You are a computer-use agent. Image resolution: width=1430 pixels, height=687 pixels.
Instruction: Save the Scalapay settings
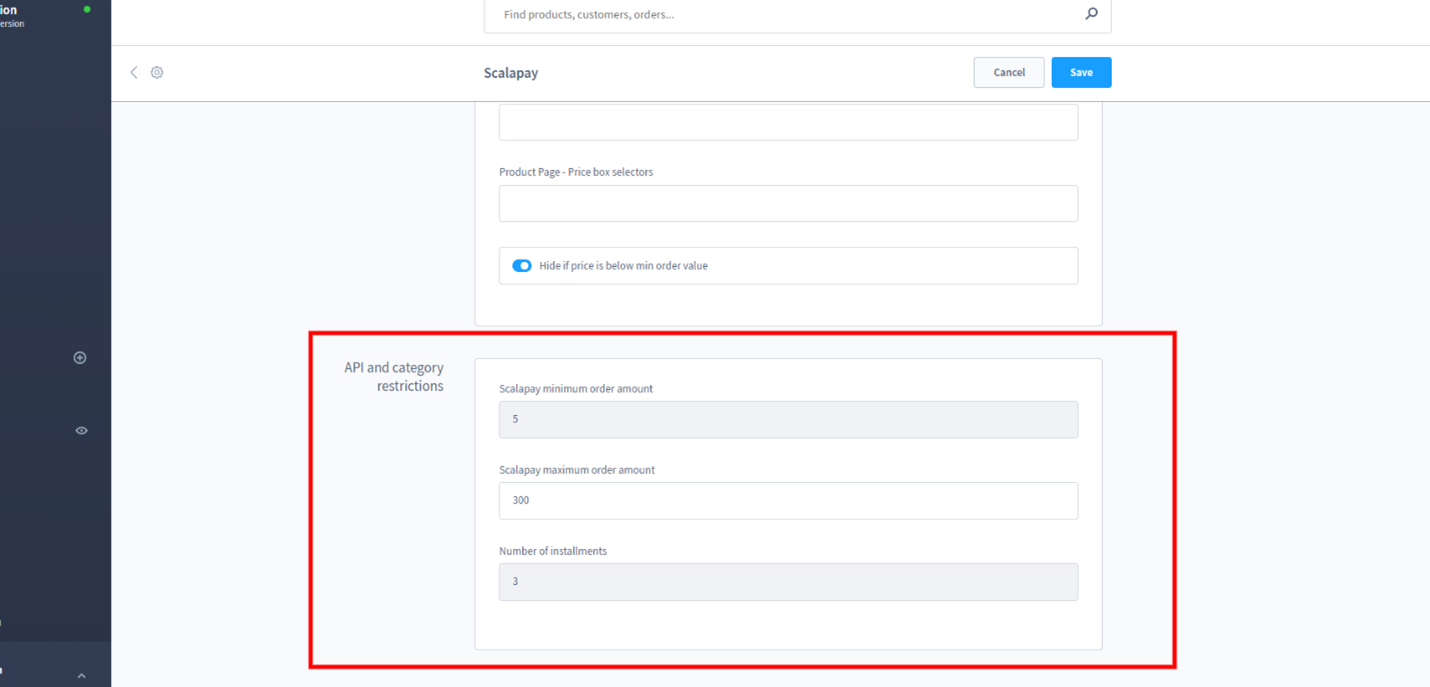1081,72
